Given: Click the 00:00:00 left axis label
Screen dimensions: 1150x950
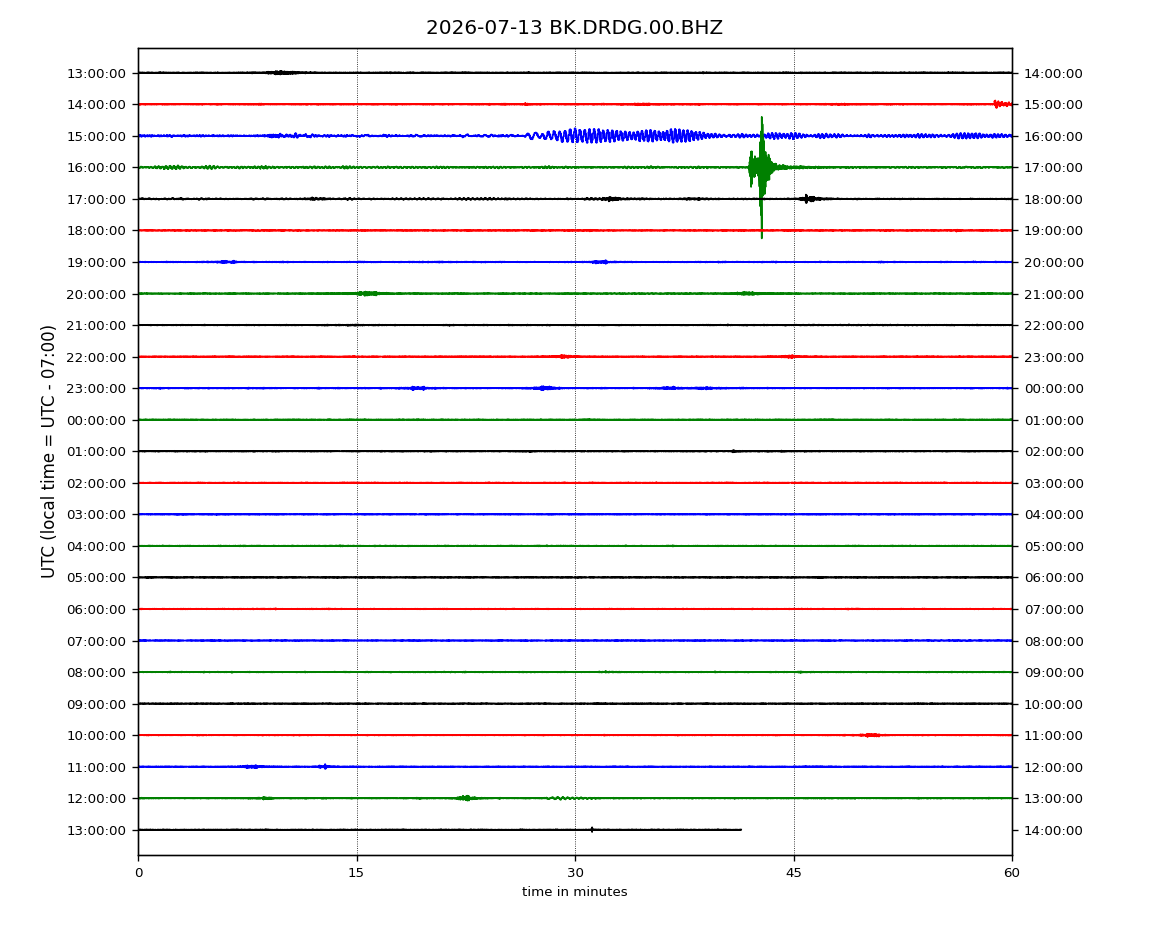Looking at the screenshot, I should pyautogui.click(x=96, y=420).
